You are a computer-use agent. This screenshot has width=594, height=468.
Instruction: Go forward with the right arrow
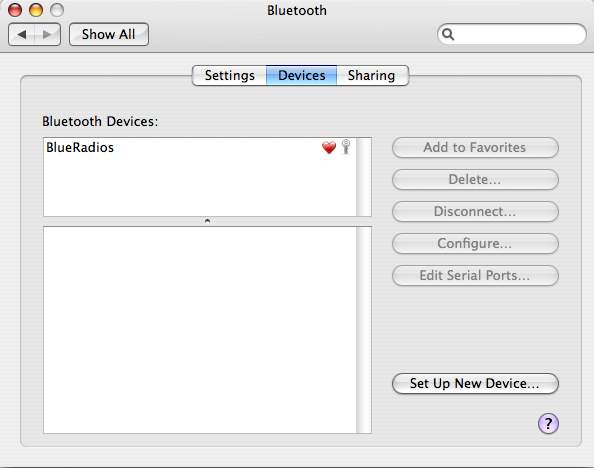pyautogui.click(x=47, y=34)
